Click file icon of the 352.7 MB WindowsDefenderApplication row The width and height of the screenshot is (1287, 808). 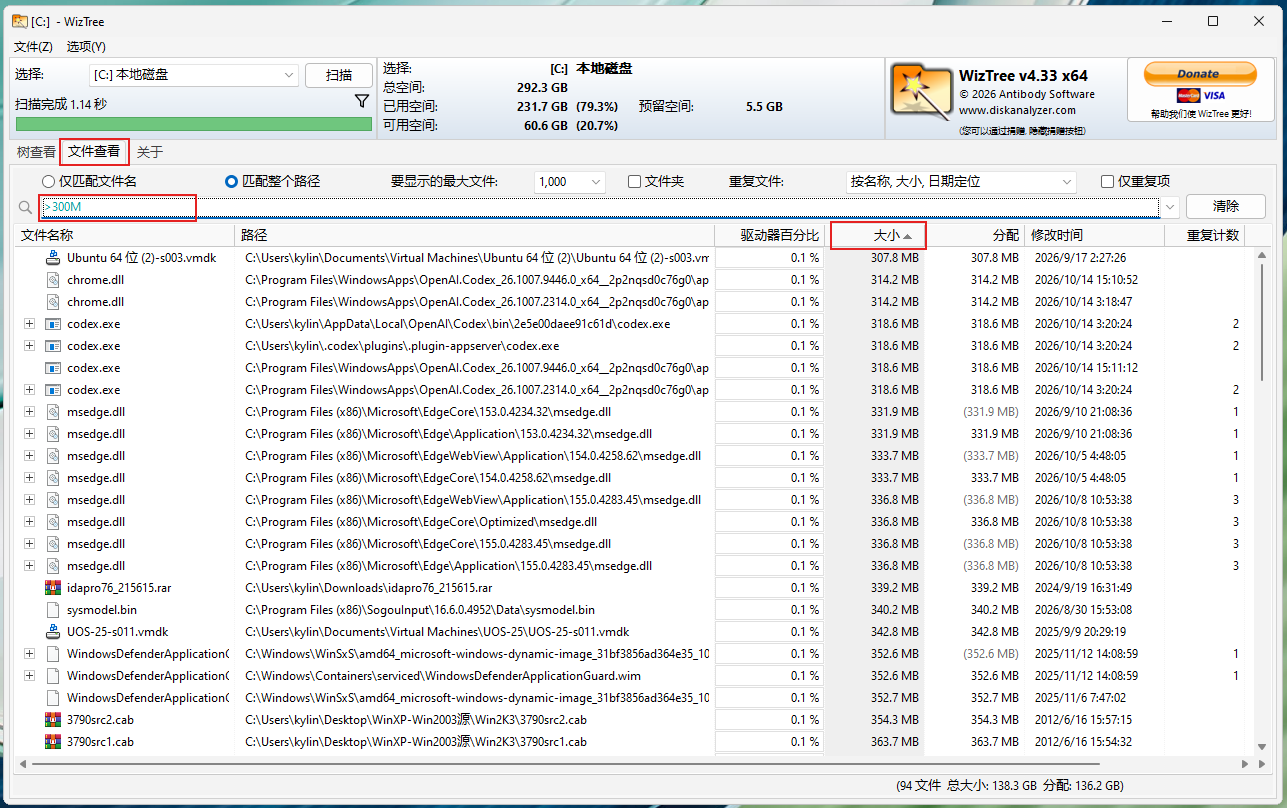click(53, 697)
